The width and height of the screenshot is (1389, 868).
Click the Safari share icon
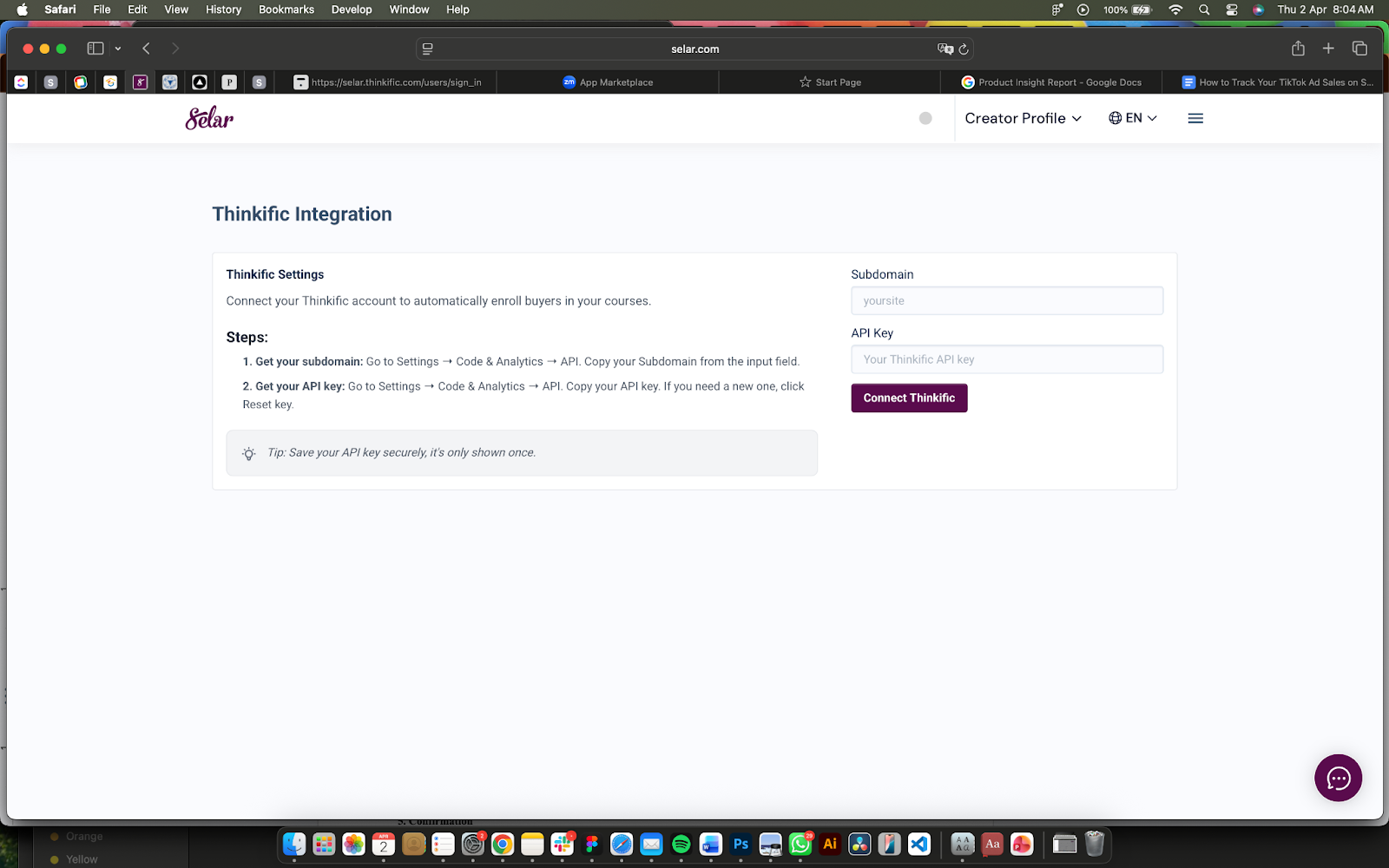point(1298,49)
